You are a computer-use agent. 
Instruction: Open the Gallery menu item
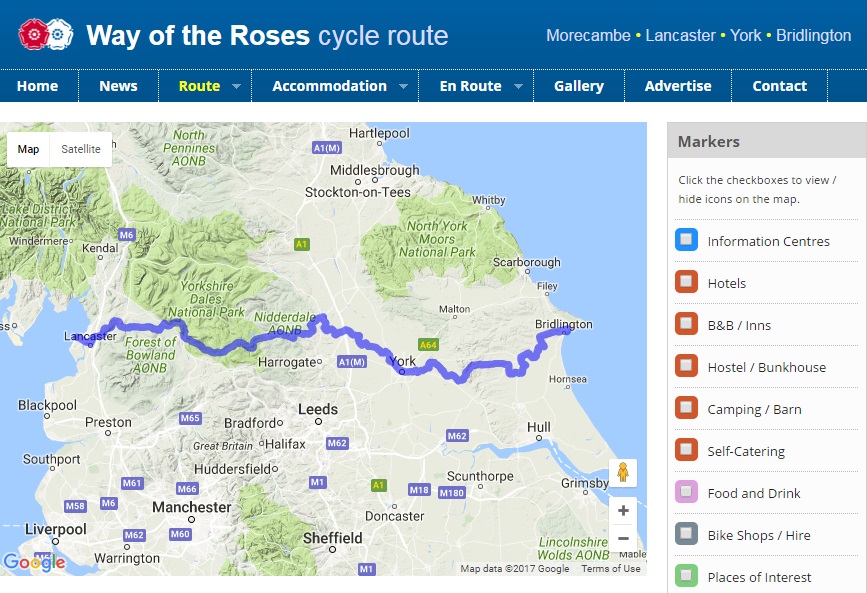[579, 86]
